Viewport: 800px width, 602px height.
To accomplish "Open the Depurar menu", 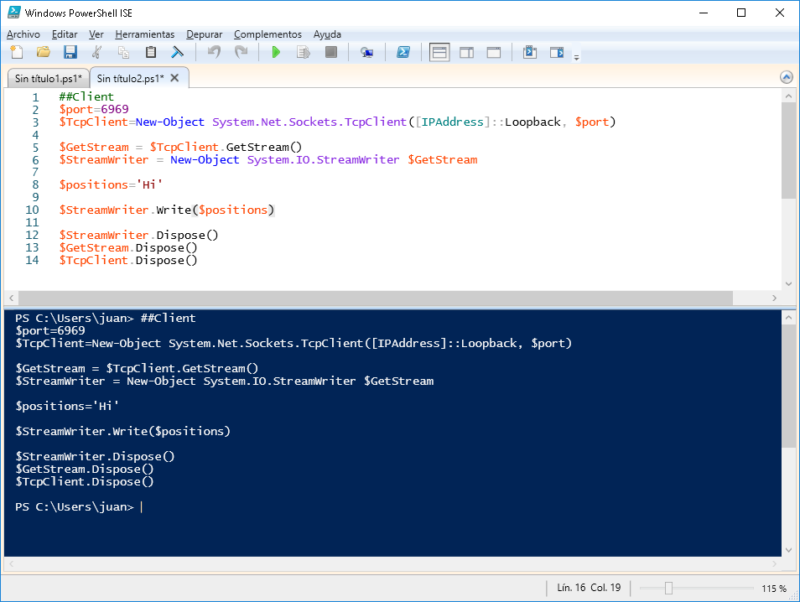I will click(x=203, y=33).
